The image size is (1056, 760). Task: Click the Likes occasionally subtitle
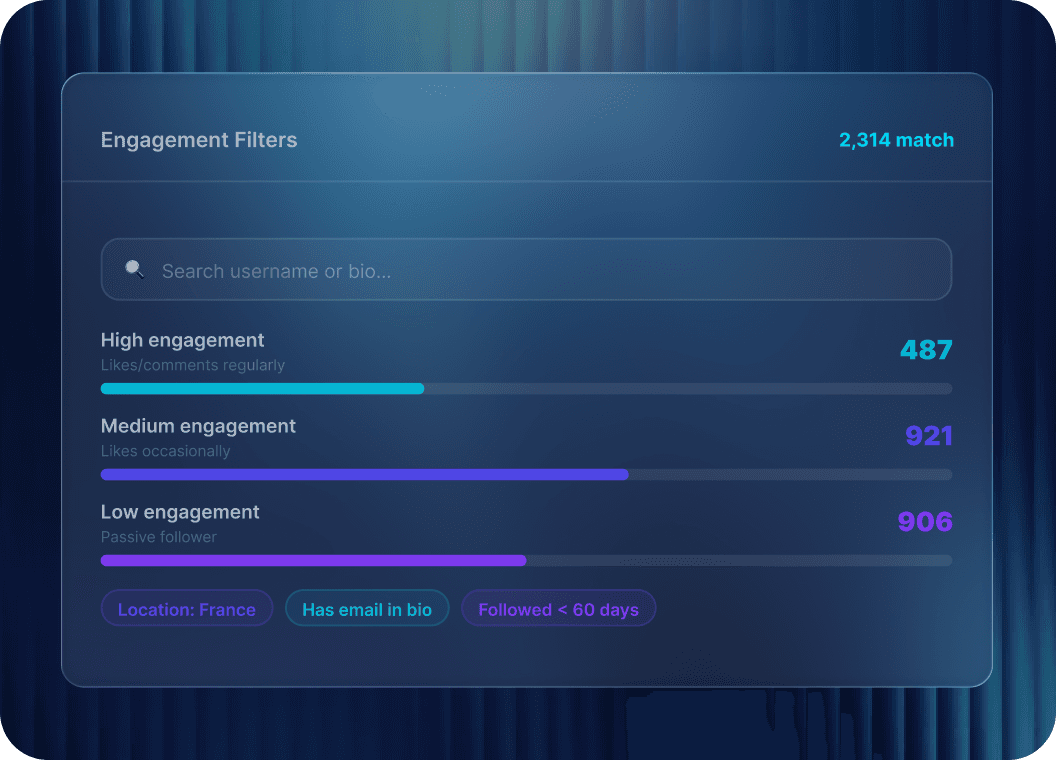pyautogui.click(x=166, y=451)
